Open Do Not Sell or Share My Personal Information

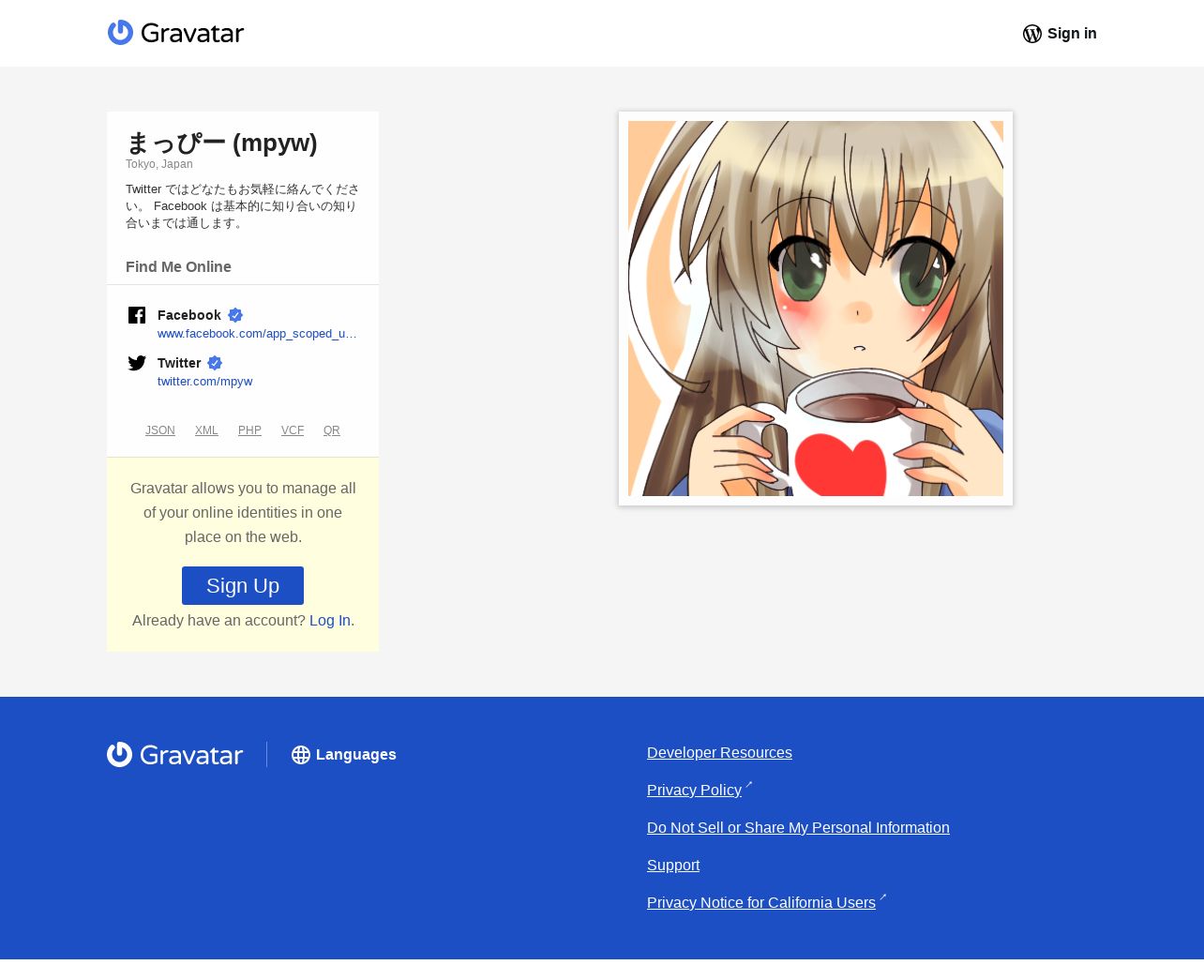tap(798, 828)
